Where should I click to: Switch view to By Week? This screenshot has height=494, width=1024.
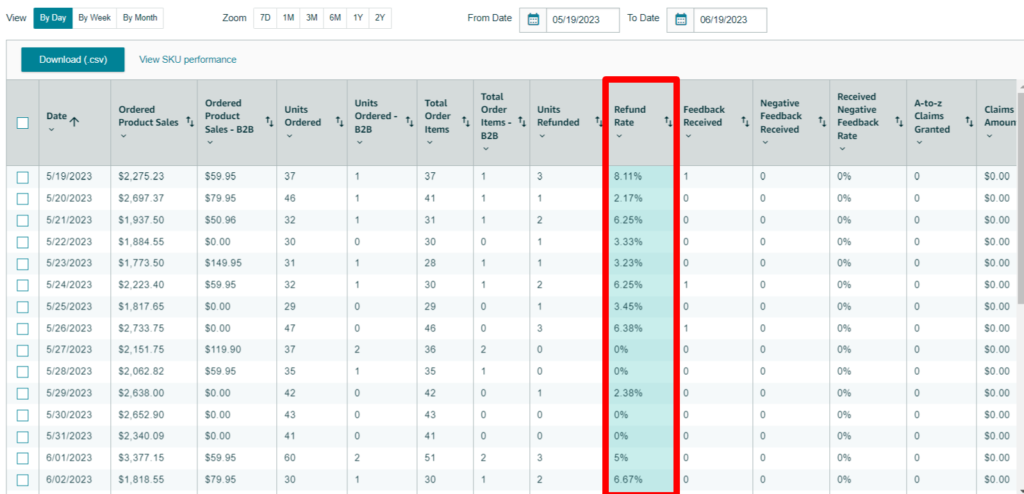pos(94,18)
